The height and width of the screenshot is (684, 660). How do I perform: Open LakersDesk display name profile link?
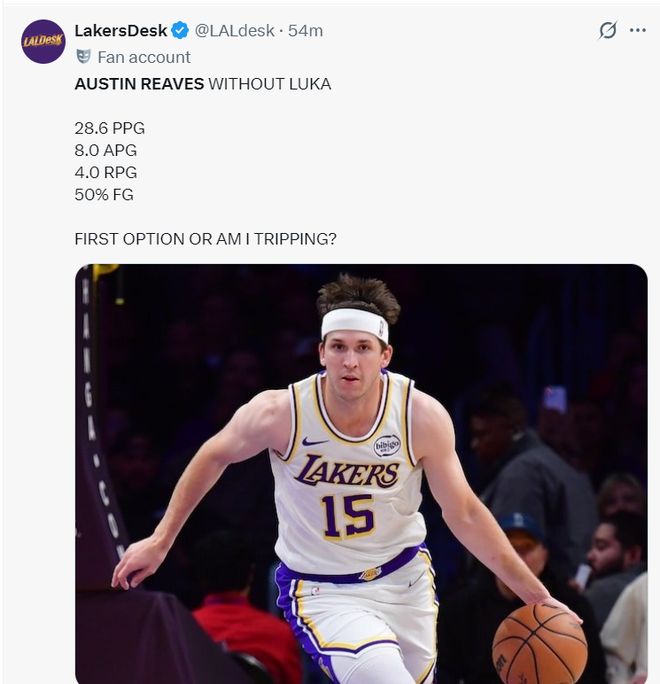coord(121,31)
